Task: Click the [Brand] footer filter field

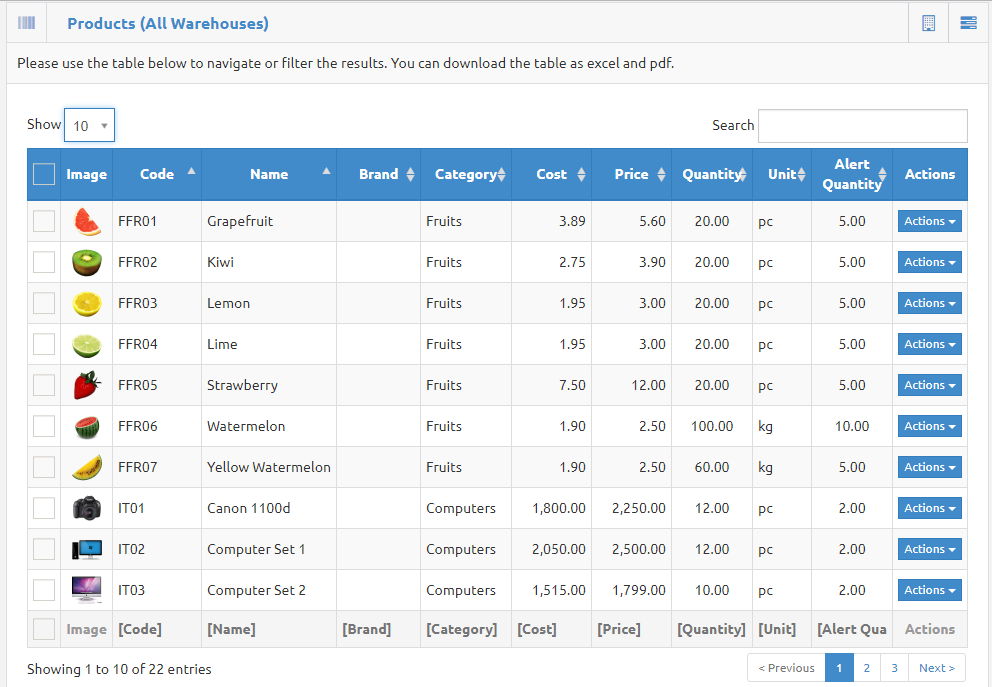Action: pos(378,629)
